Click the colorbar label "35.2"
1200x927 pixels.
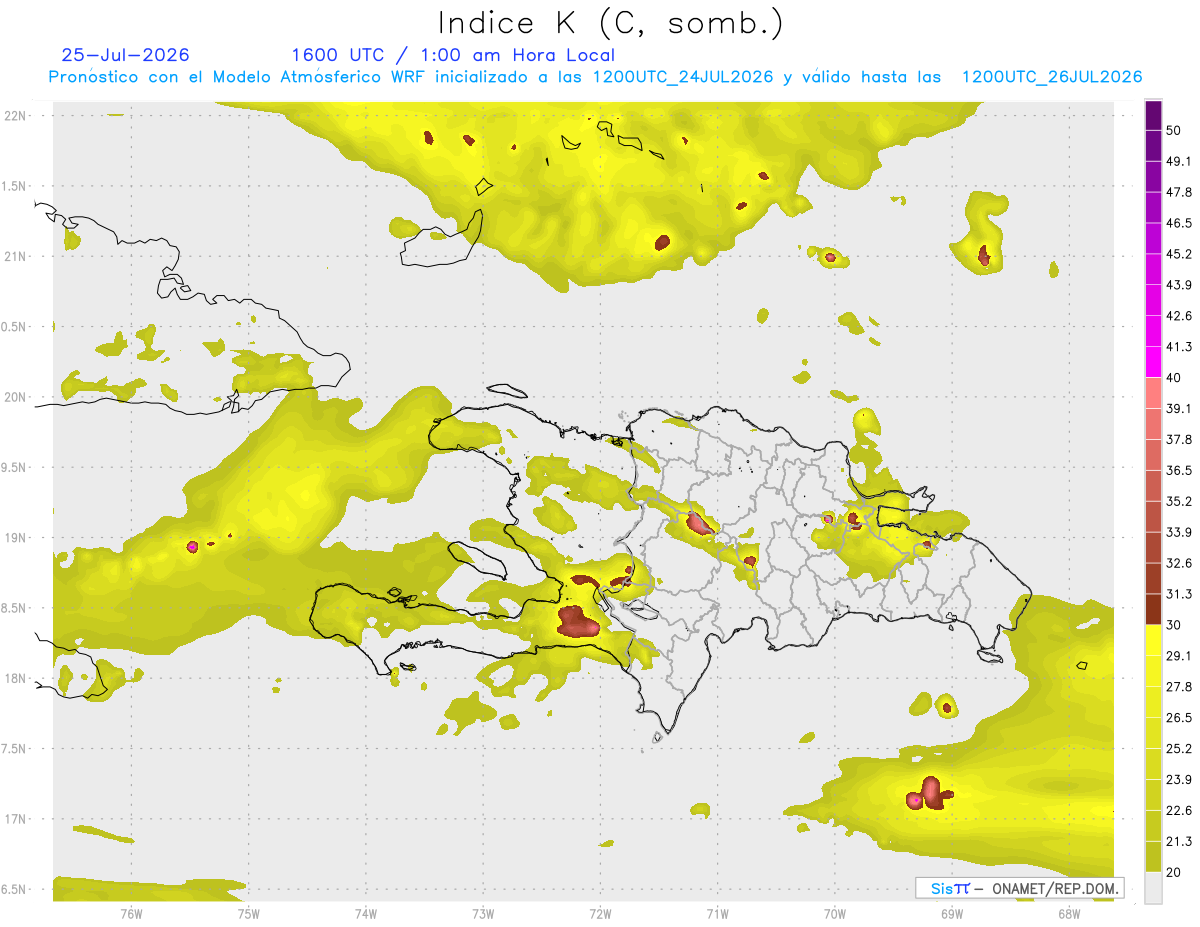[x=1179, y=501]
